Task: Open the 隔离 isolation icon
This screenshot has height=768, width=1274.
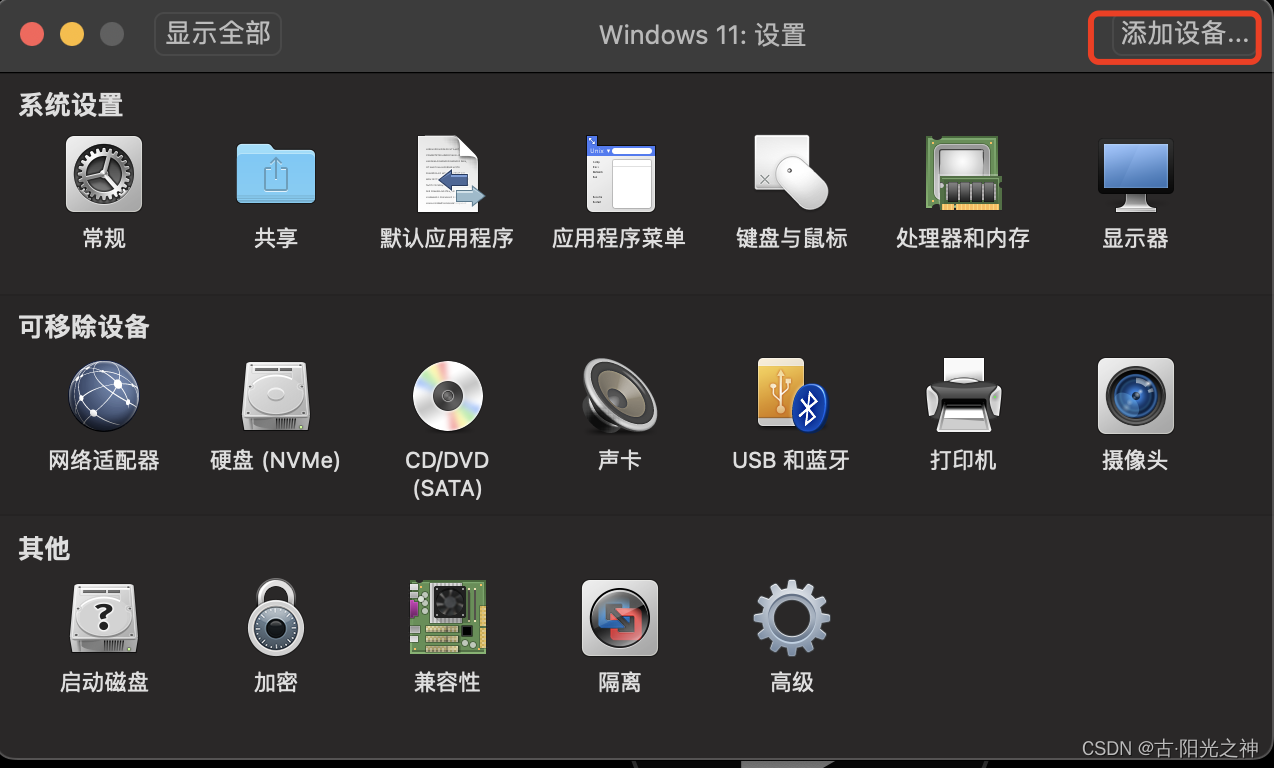Action: coord(619,618)
